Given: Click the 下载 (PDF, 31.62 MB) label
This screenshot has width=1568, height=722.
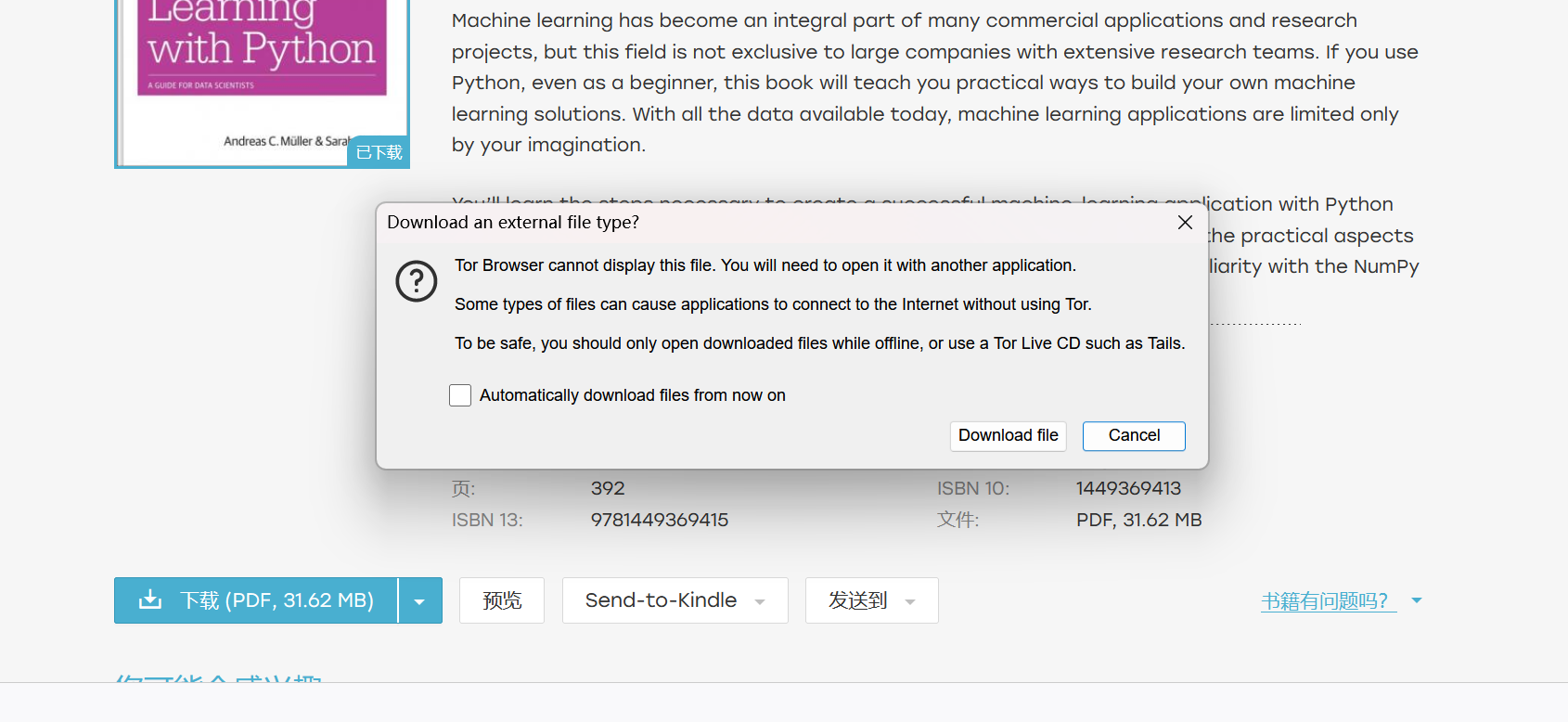Looking at the screenshot, I should (x=276, y=600).
